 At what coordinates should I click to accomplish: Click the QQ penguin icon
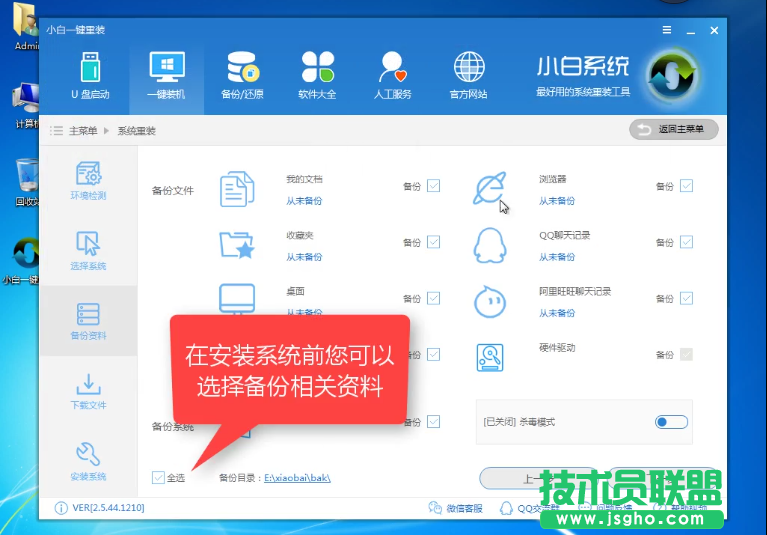click(490, 245)
